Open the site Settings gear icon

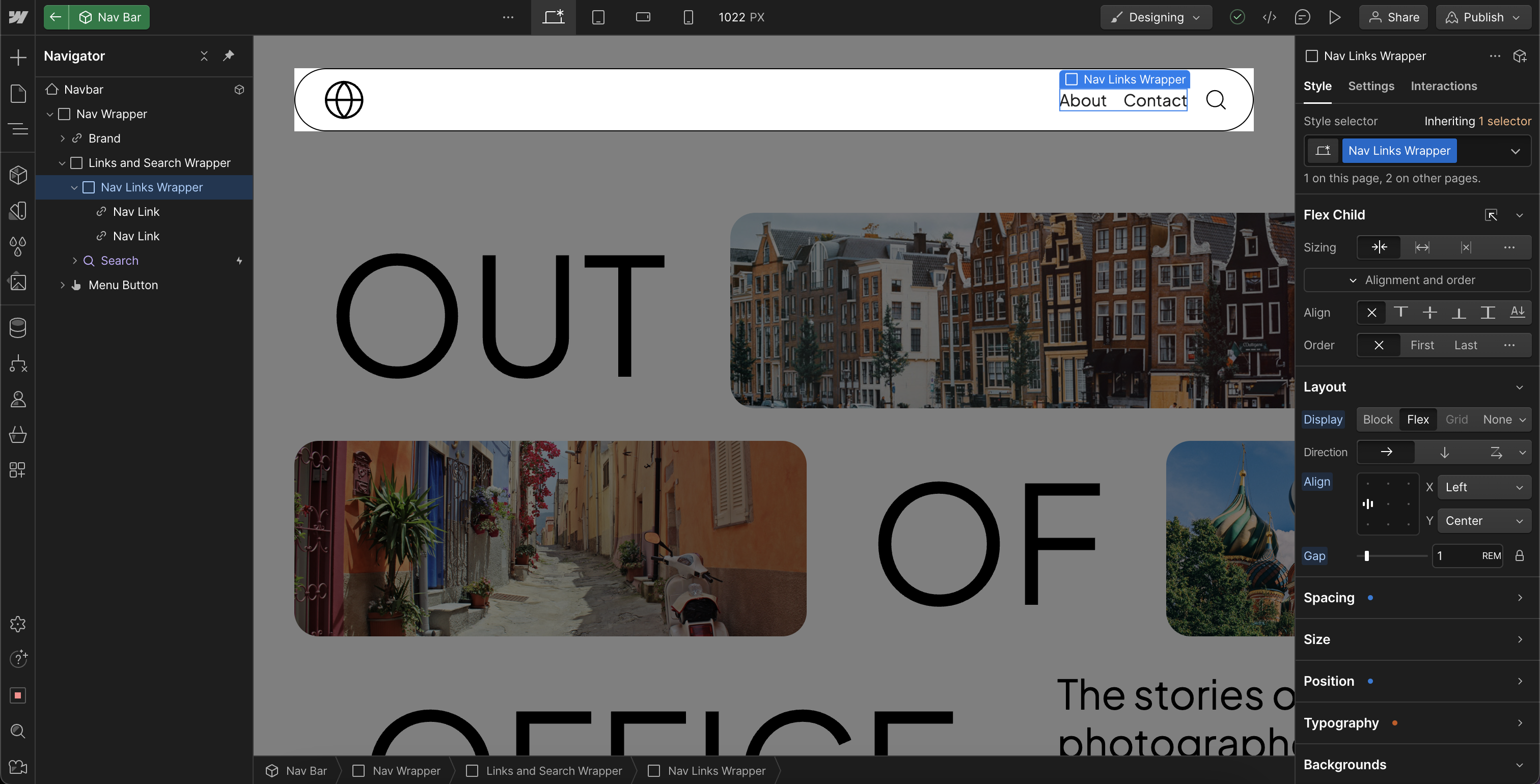[18, 624]
